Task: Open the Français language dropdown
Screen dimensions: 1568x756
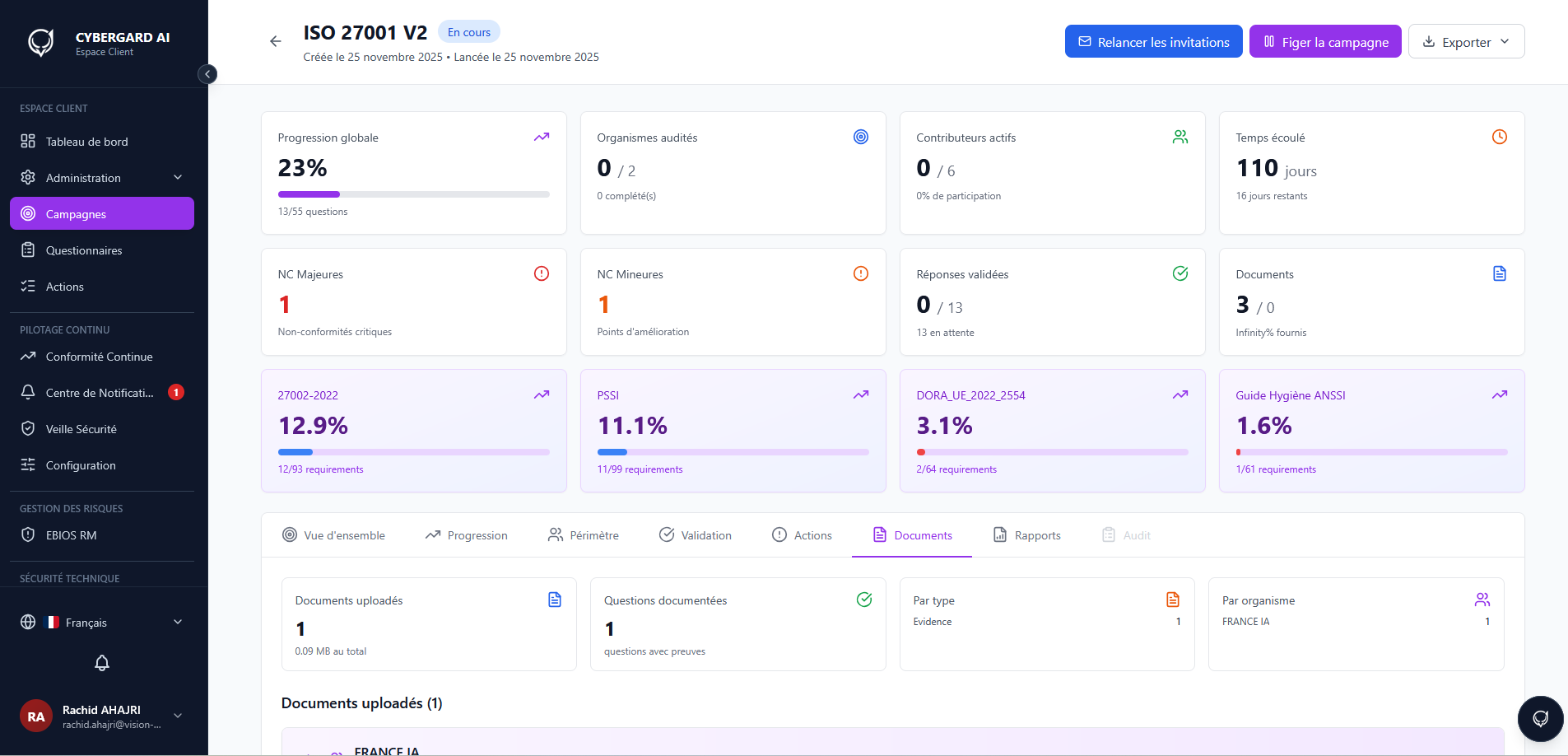Action: click(102, 623)
